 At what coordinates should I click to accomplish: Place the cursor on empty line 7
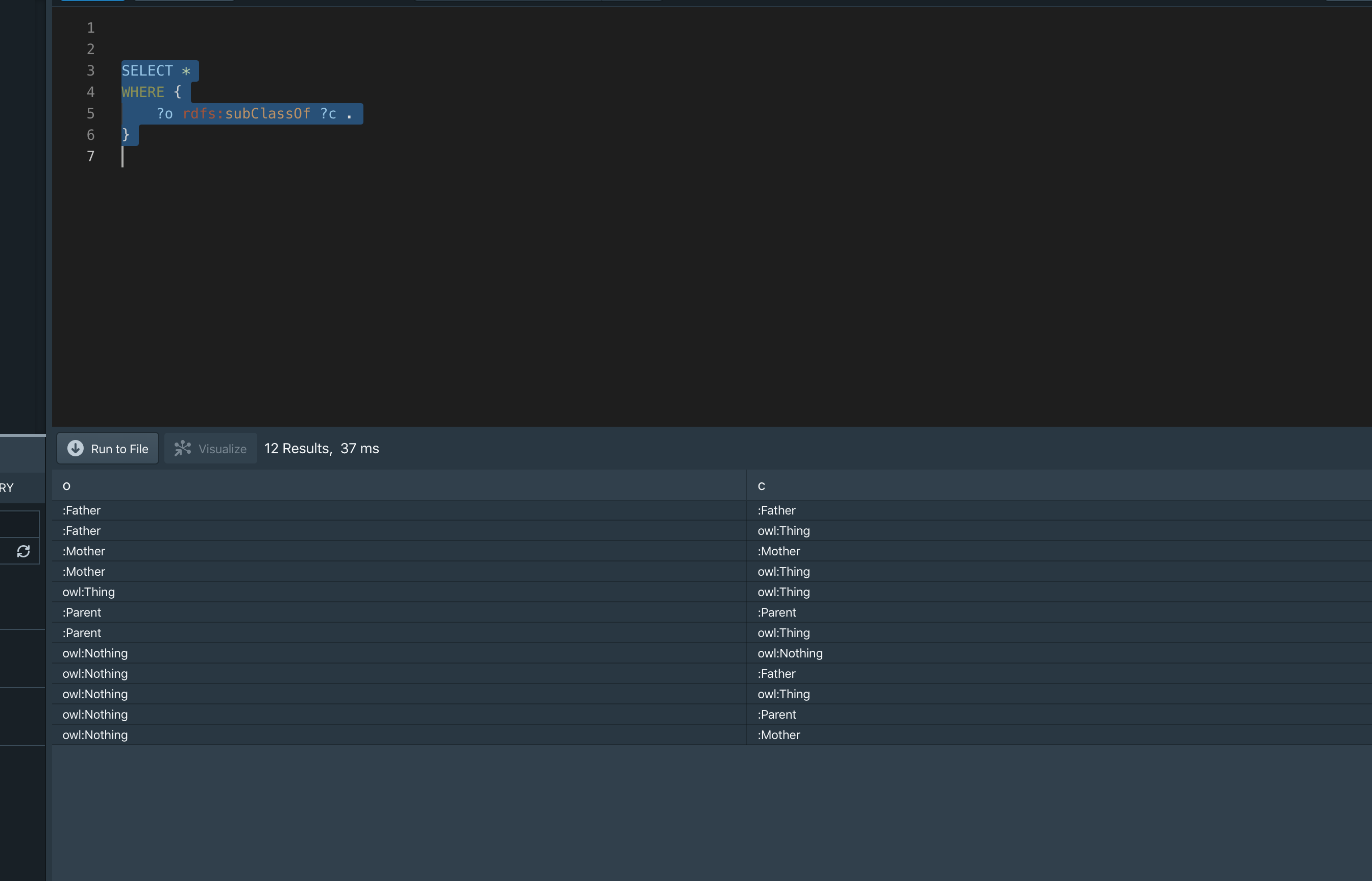click(x=229, y=157)
